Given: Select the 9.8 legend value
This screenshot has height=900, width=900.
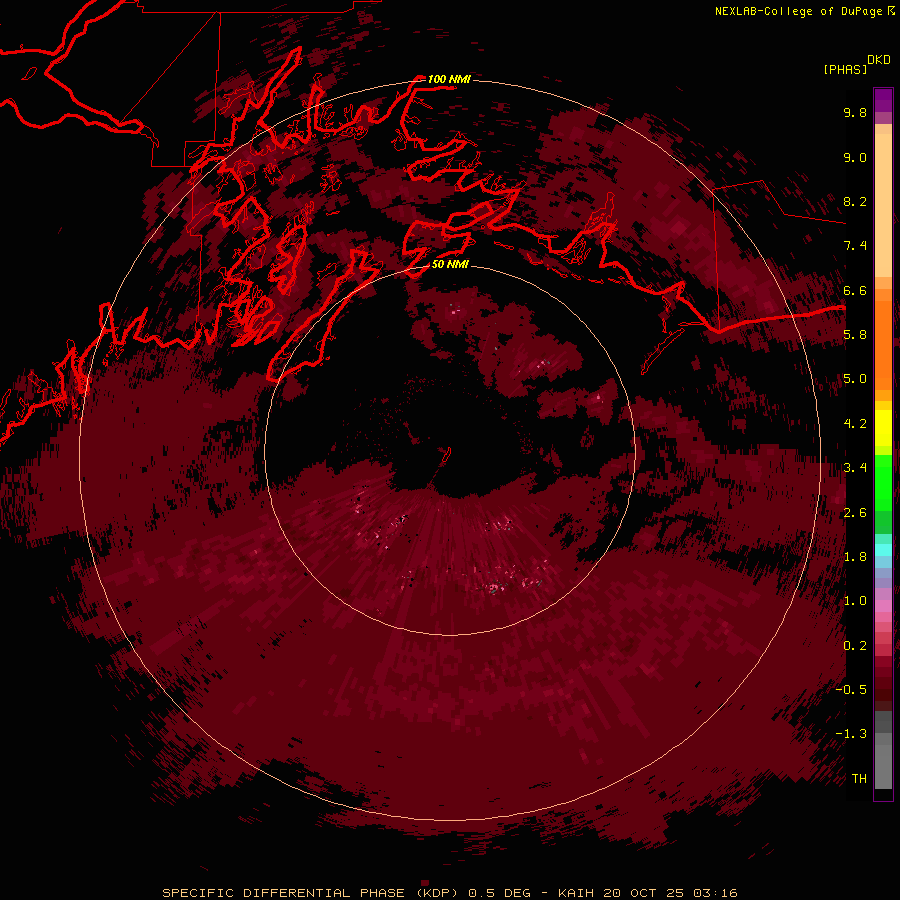Looking at the screenshot, I should coord(855,112).
